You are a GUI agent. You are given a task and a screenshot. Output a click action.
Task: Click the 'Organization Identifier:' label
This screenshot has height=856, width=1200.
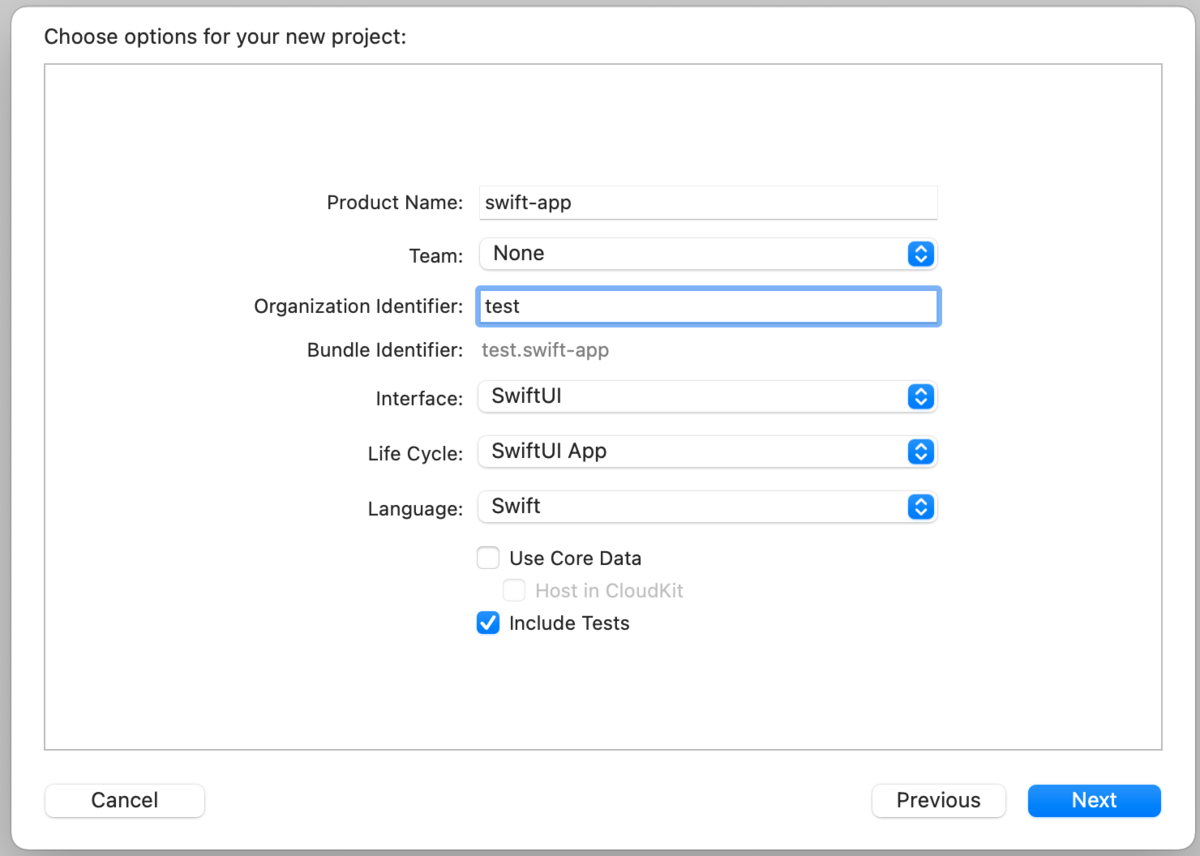[x=358, y=307]
